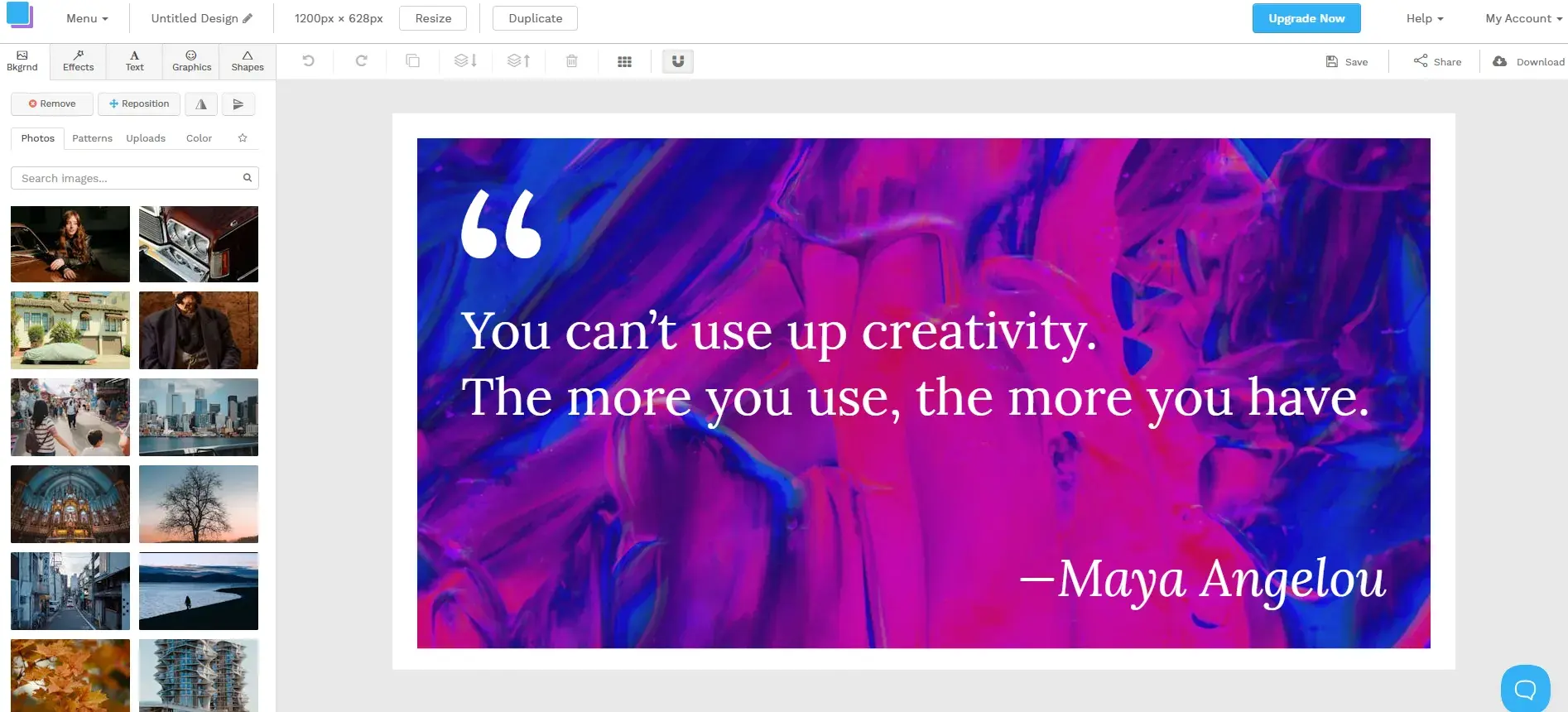Open the favorites star tab
Screen dimensions: 1568x712
(x=243, y=138)
